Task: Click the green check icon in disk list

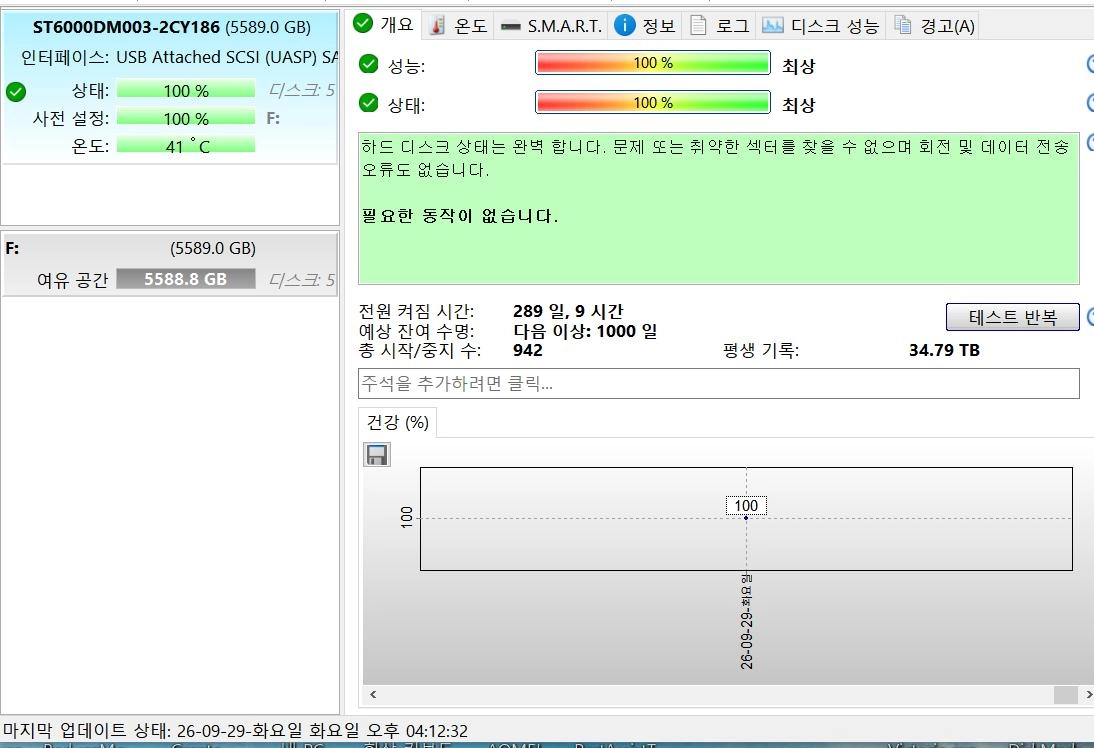Action: [x=16, y=91]
